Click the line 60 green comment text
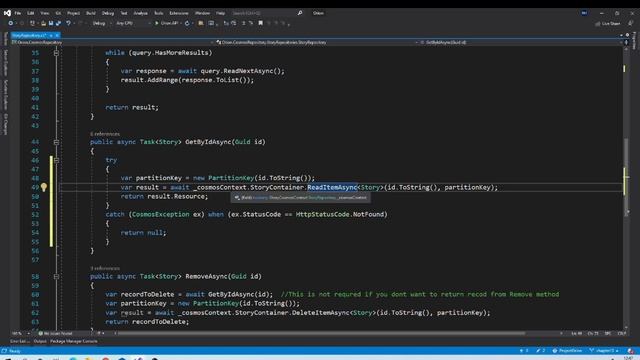Viewport: 640px width, 360px height. tap(420, 294)
